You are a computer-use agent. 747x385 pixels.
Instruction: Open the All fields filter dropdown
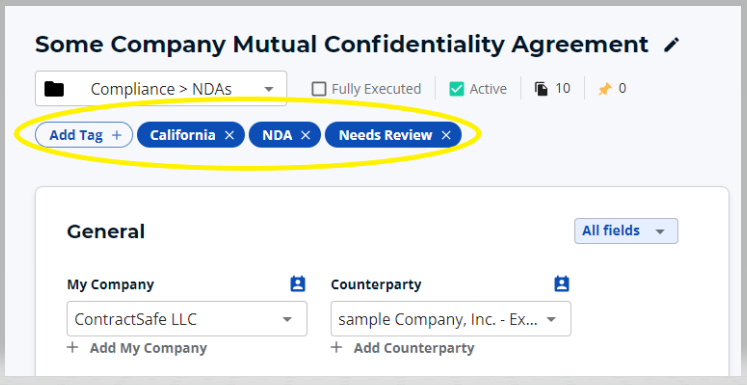626,231
